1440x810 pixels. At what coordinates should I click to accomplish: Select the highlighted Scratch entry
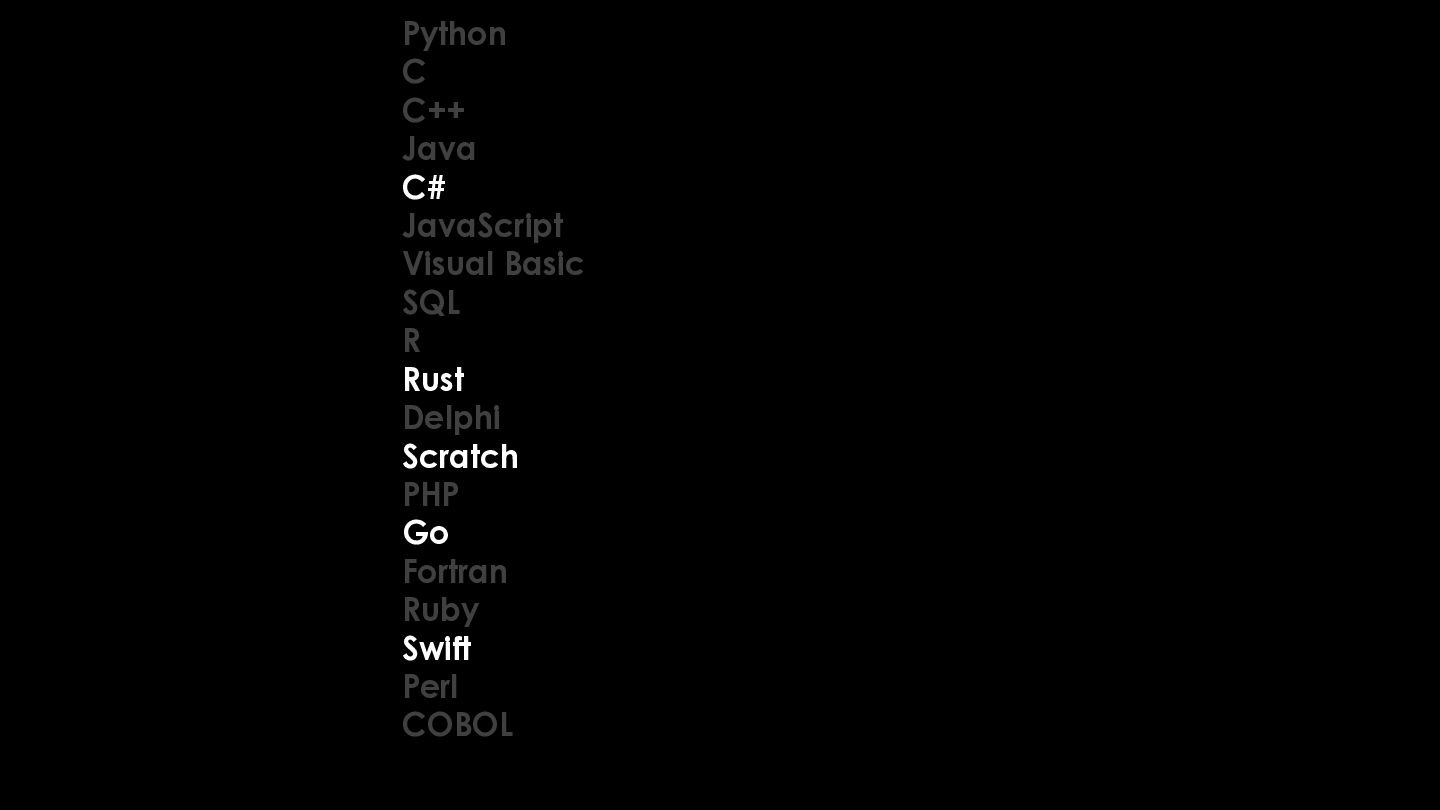[x=460, y=456]
